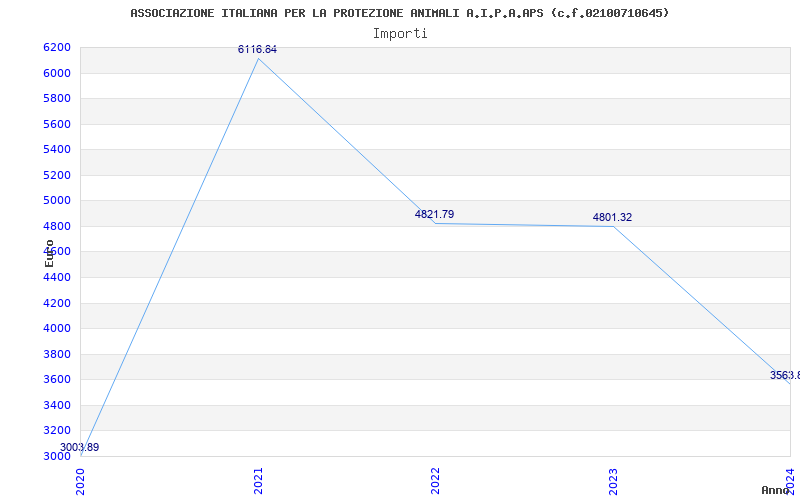Select the 3003.89 data label

80,447
